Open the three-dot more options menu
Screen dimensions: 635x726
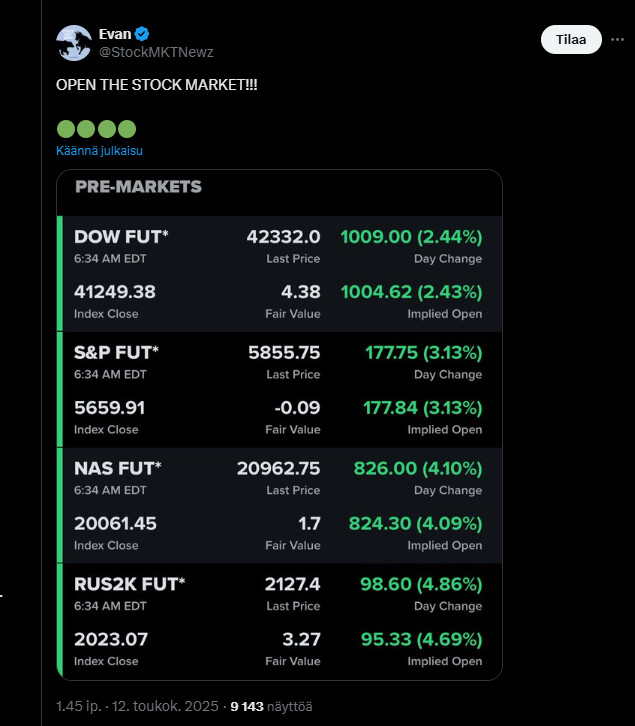point(617,40)
